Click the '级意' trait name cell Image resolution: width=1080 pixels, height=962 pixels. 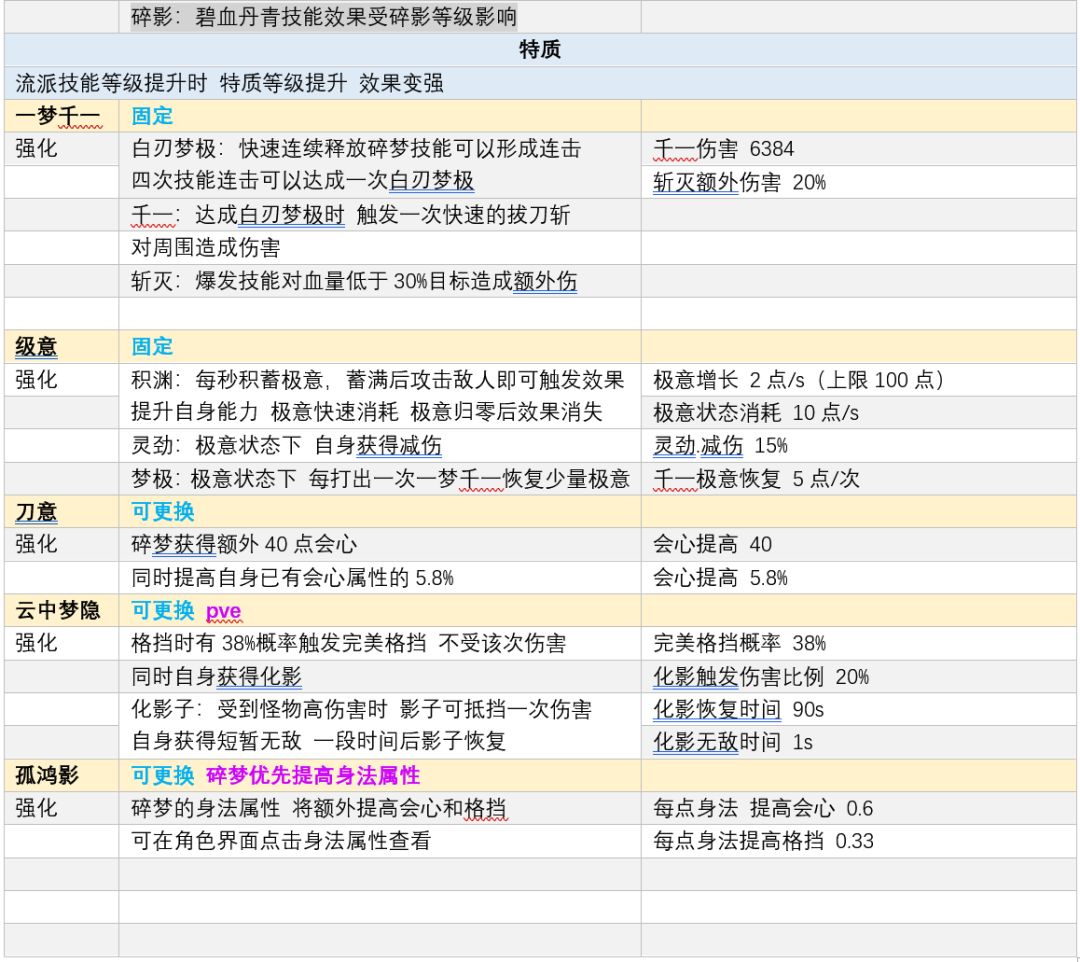click(61, 346)
